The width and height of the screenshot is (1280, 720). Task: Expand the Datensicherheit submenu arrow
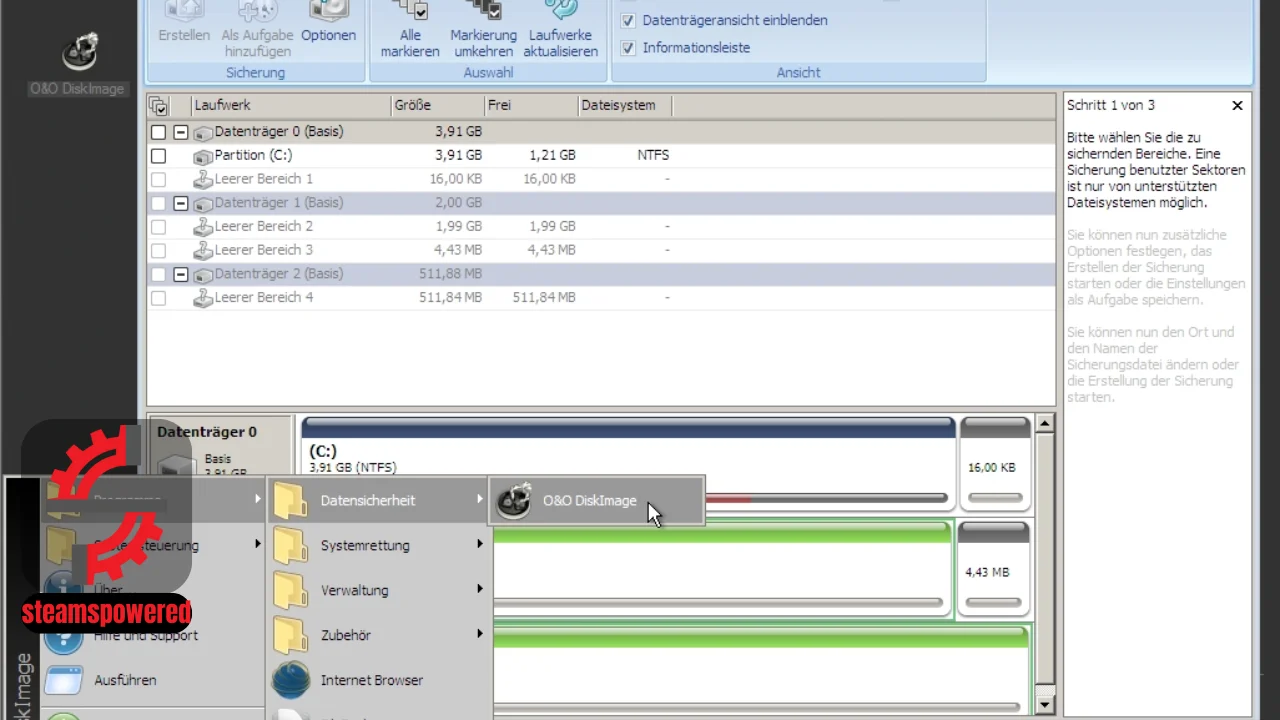point(479,499)
